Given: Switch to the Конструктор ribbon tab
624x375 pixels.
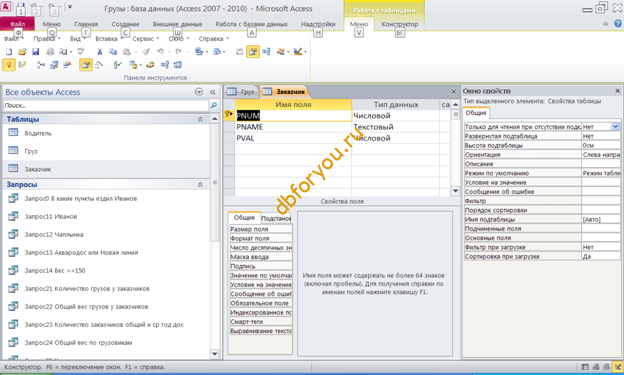Looking at the screenshot, I should click(x=400, y=24).
